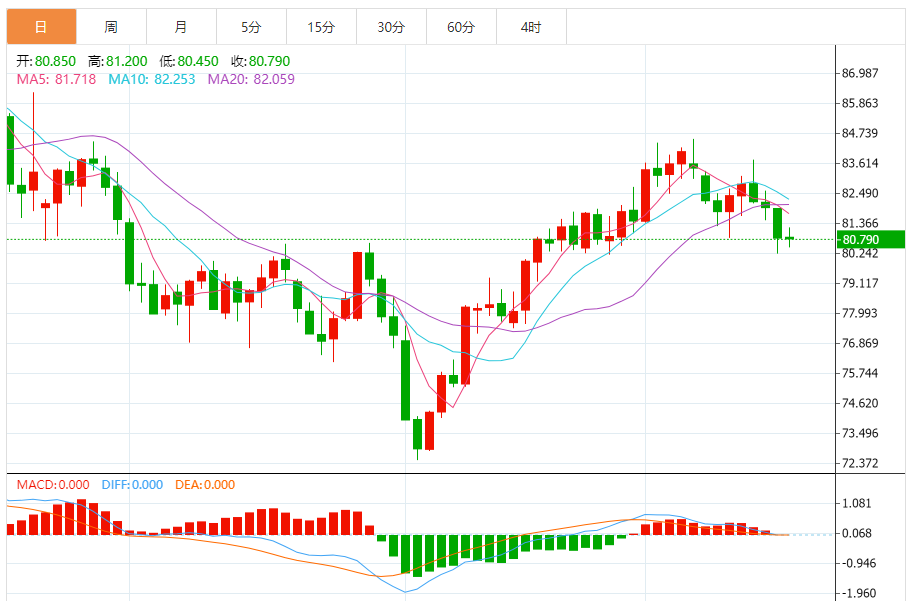The width and height of the screenshot is (909, 601).
Task: Select the 日 daily chart tab
Action: 41,27
